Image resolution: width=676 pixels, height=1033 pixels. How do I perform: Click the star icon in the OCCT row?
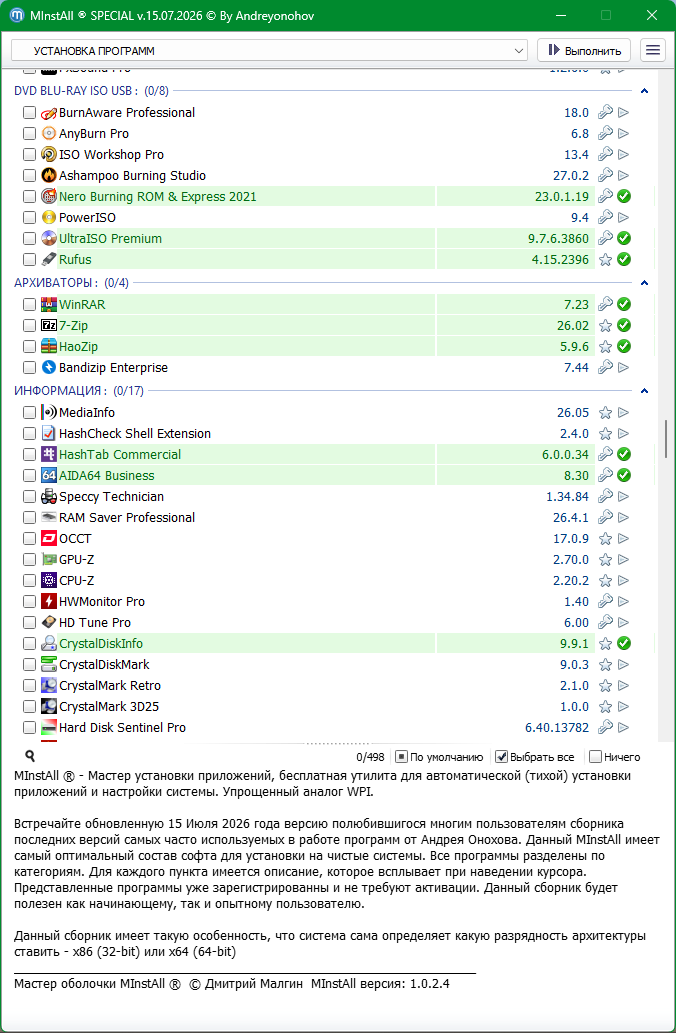(605, 539)
